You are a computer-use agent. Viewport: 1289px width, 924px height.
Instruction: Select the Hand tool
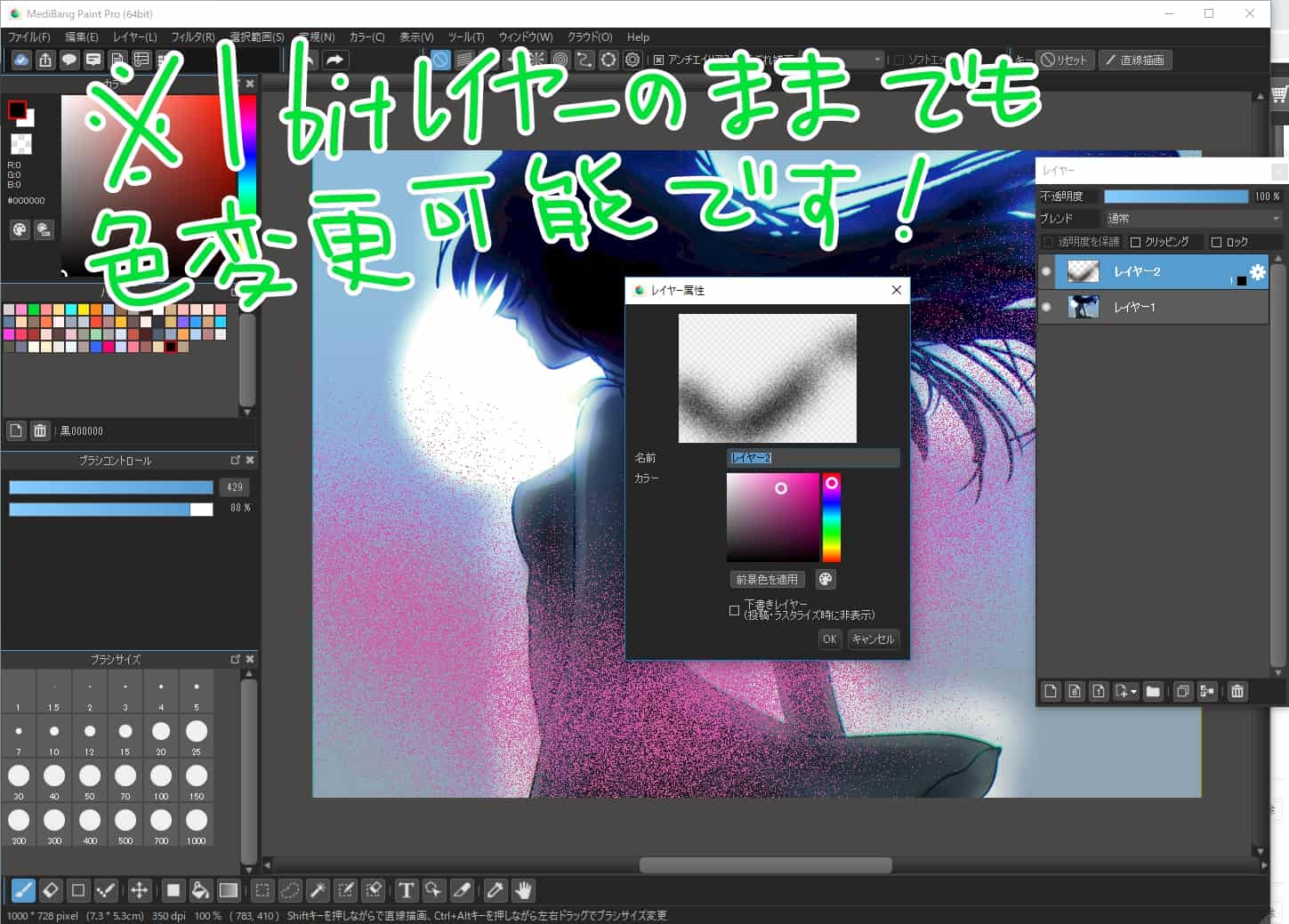pos(523,889)
